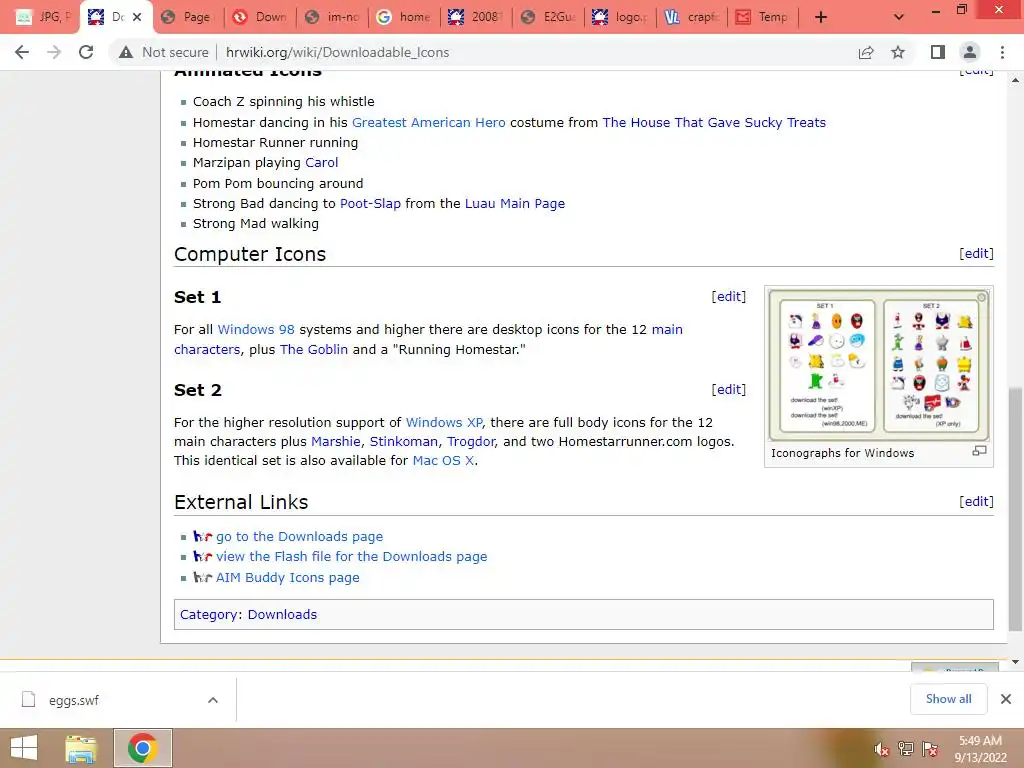Image resolution: width=1024 pixels, height=768 pixels.
Task: Switch to the E2Gu tab
Action: click(549, 17)
